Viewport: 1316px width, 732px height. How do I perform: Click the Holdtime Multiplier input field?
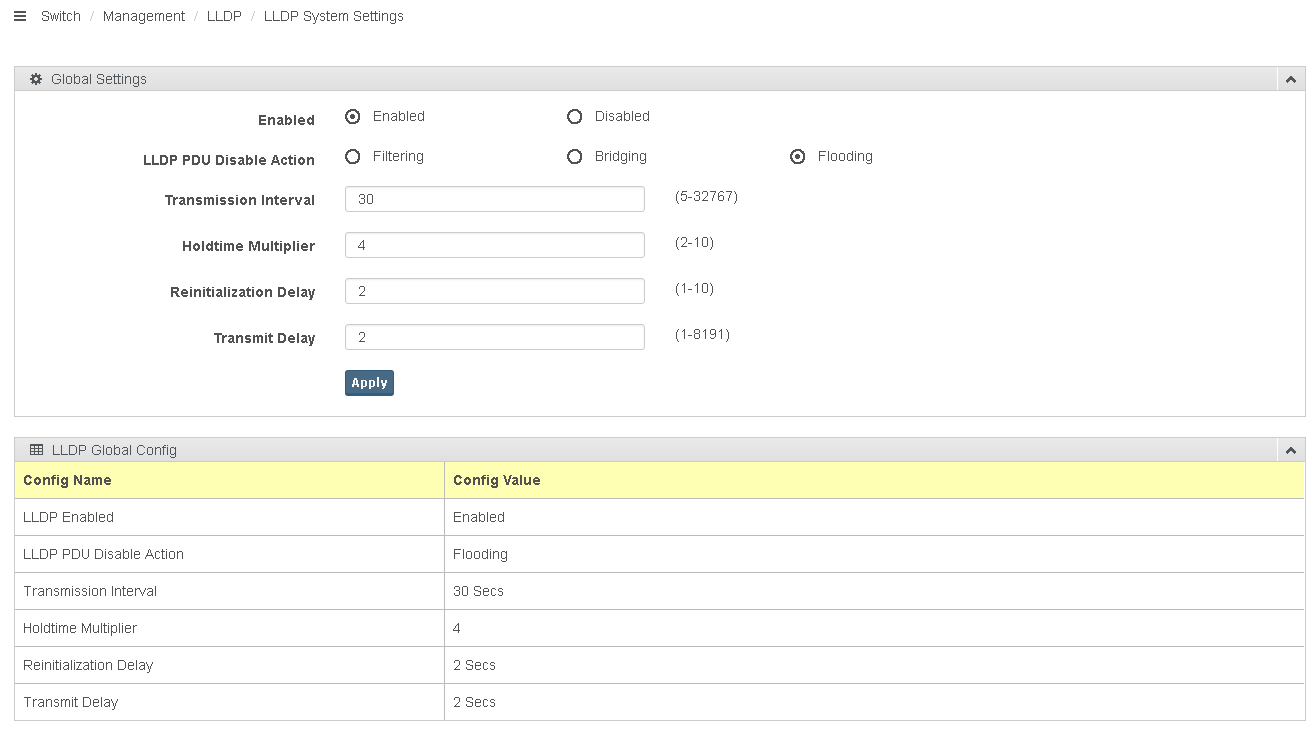[x=494, y=245]
